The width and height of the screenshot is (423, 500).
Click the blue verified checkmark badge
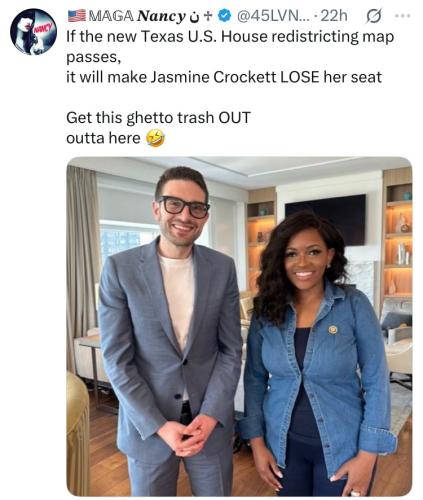point(224,15)
